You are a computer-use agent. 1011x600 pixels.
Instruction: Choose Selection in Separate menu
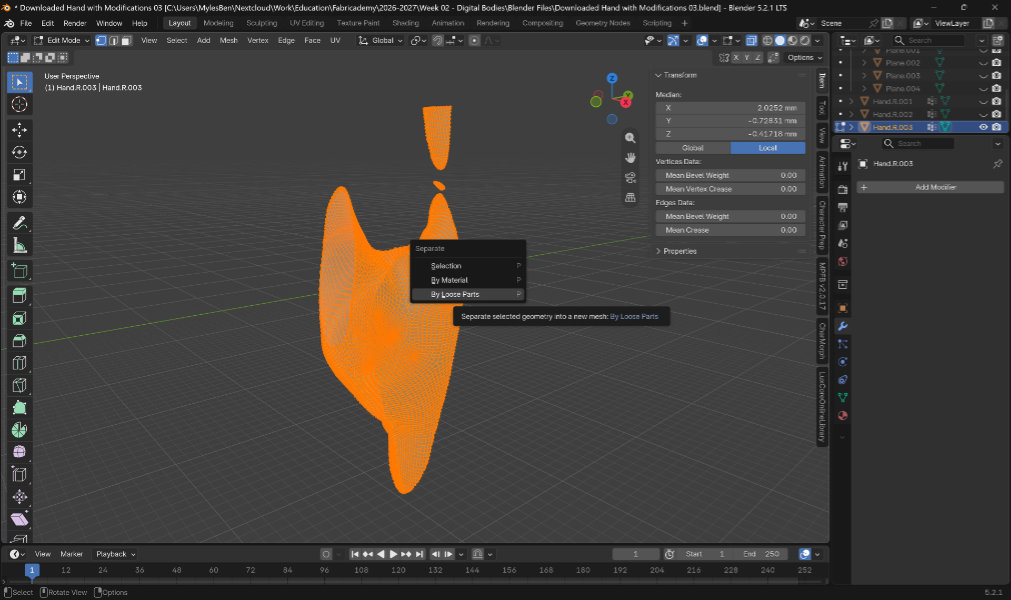pos(468,266)
